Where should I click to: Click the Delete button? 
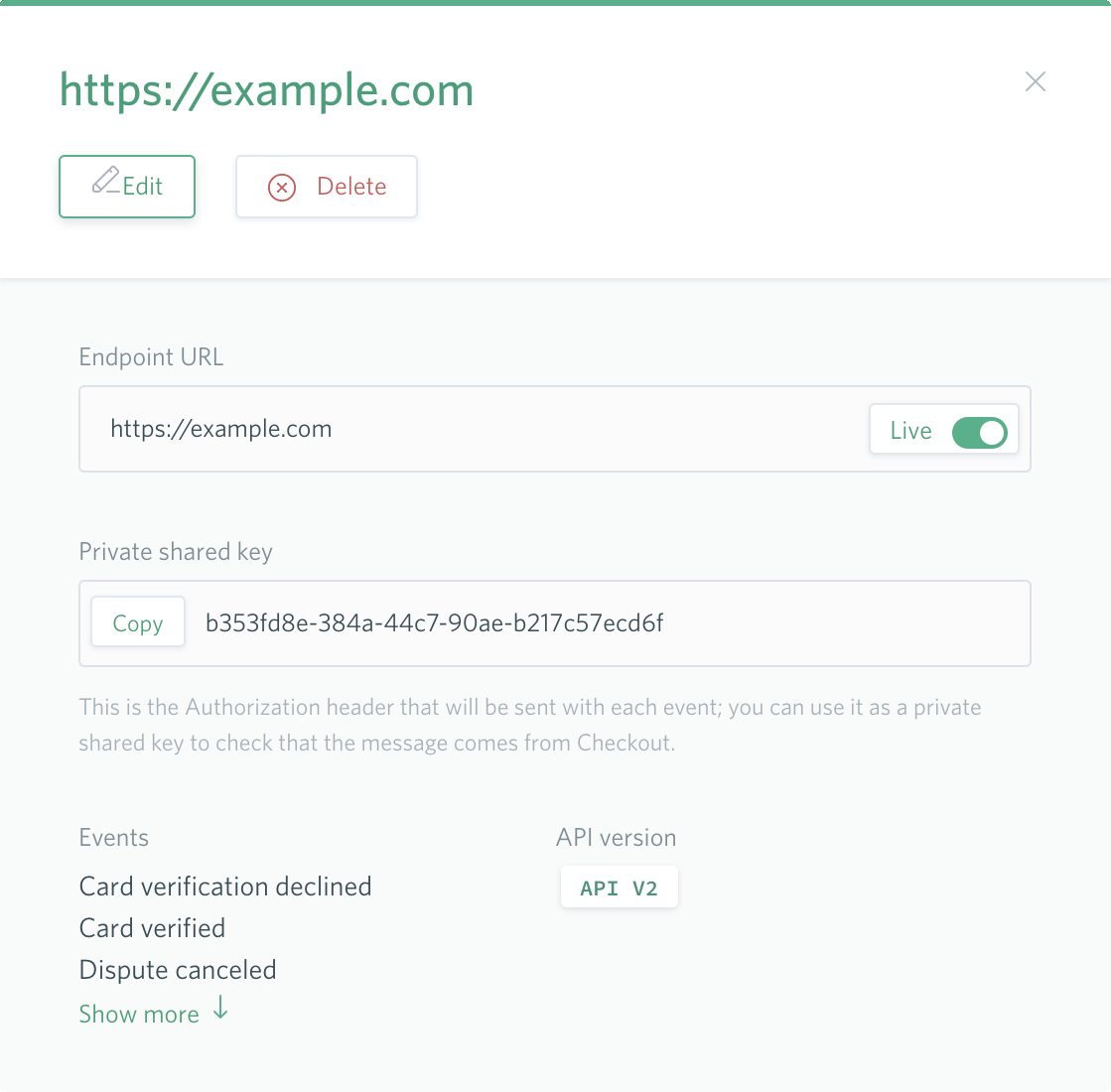click(327, 187)
